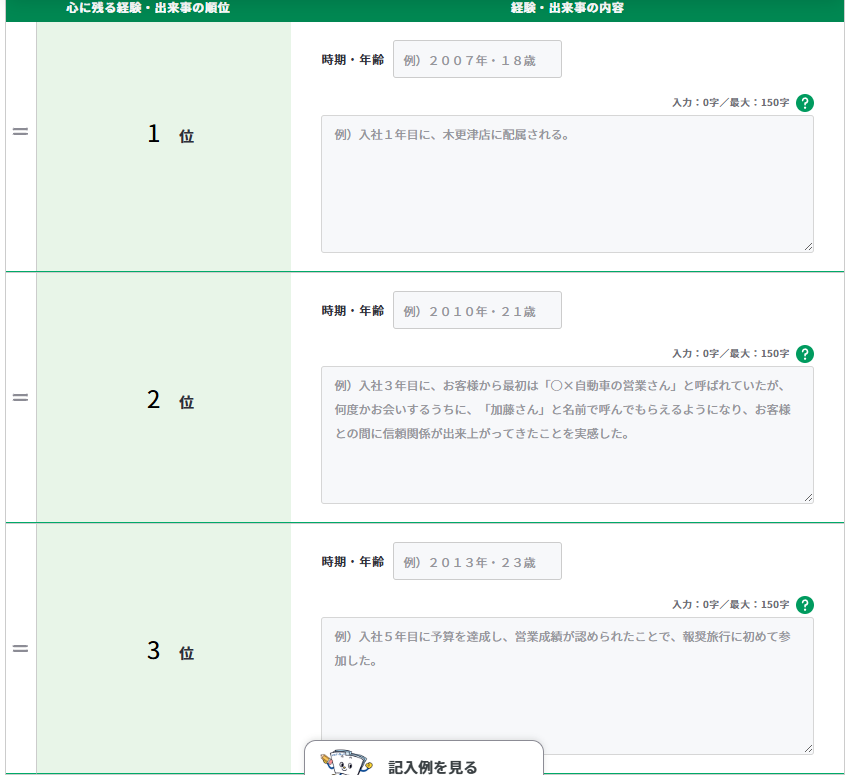Click the resize grip of the second text area
This screenshot has height=775, width=845.
tap(807, 497)
